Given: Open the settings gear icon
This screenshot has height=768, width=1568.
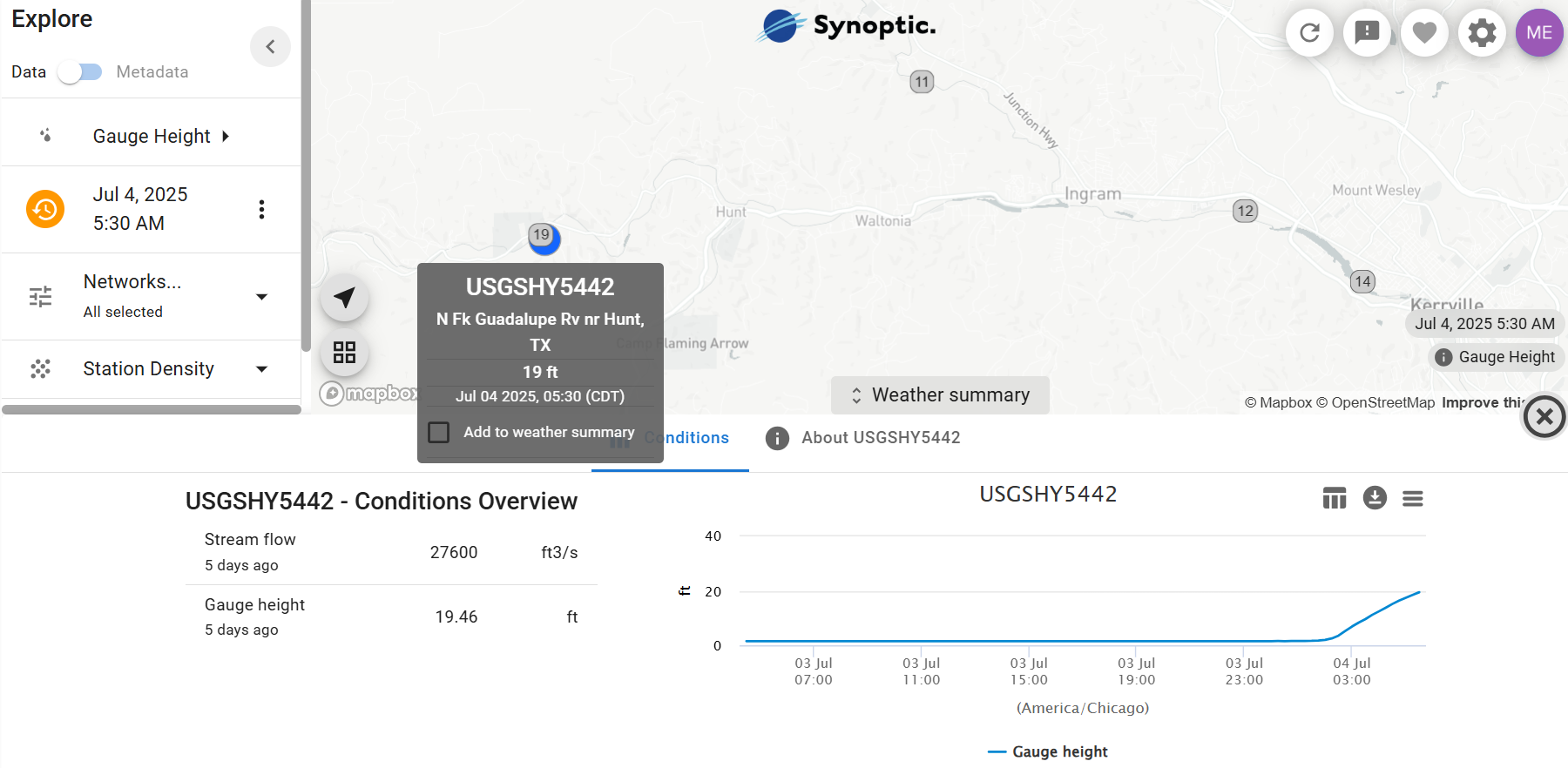Looking at the screenshot, I should click(1482, 33).
